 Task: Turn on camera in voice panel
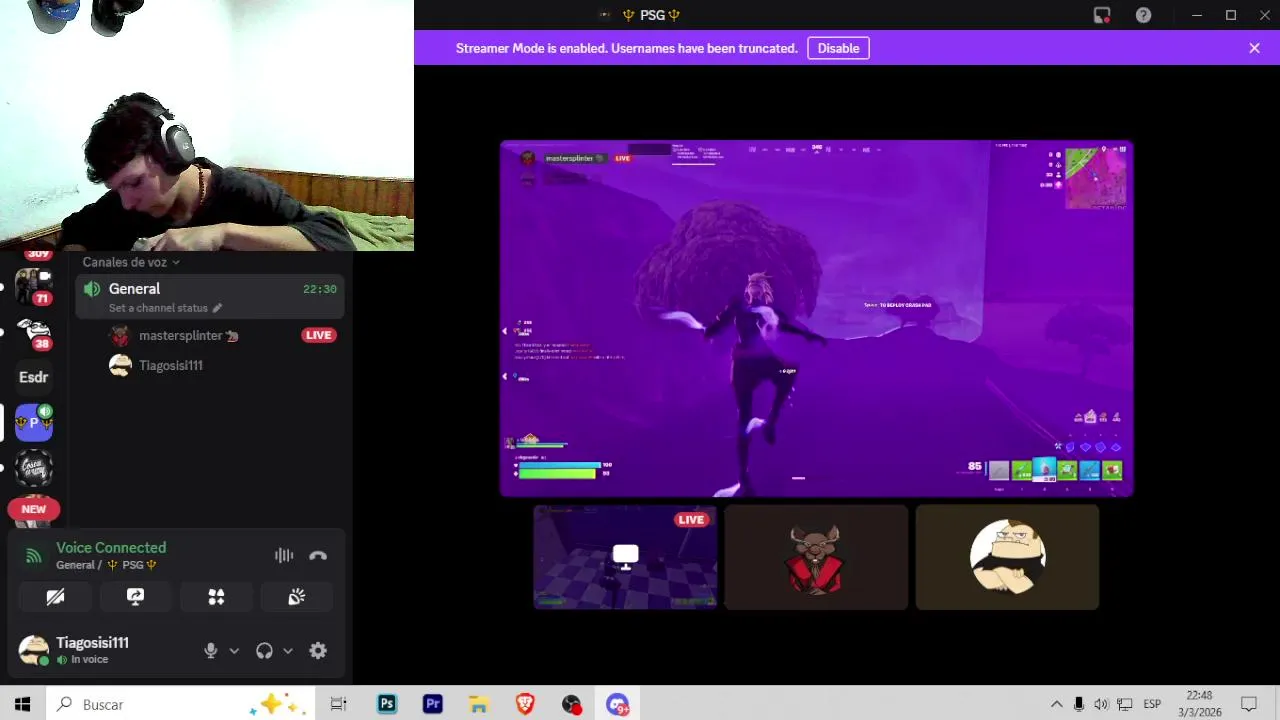click(55, 597)
